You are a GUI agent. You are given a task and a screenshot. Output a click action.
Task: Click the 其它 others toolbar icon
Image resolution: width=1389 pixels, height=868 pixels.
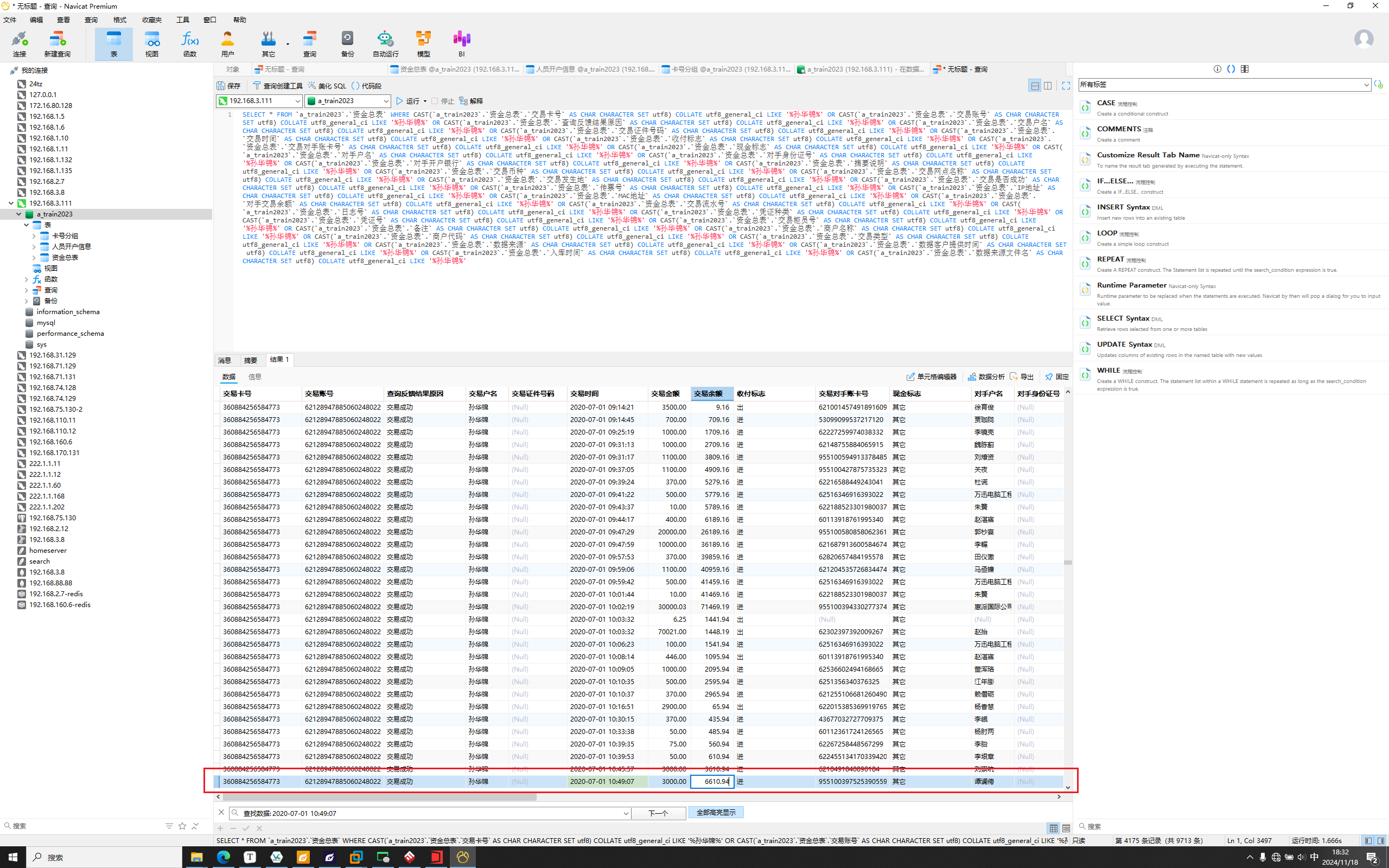coord(268,44)
